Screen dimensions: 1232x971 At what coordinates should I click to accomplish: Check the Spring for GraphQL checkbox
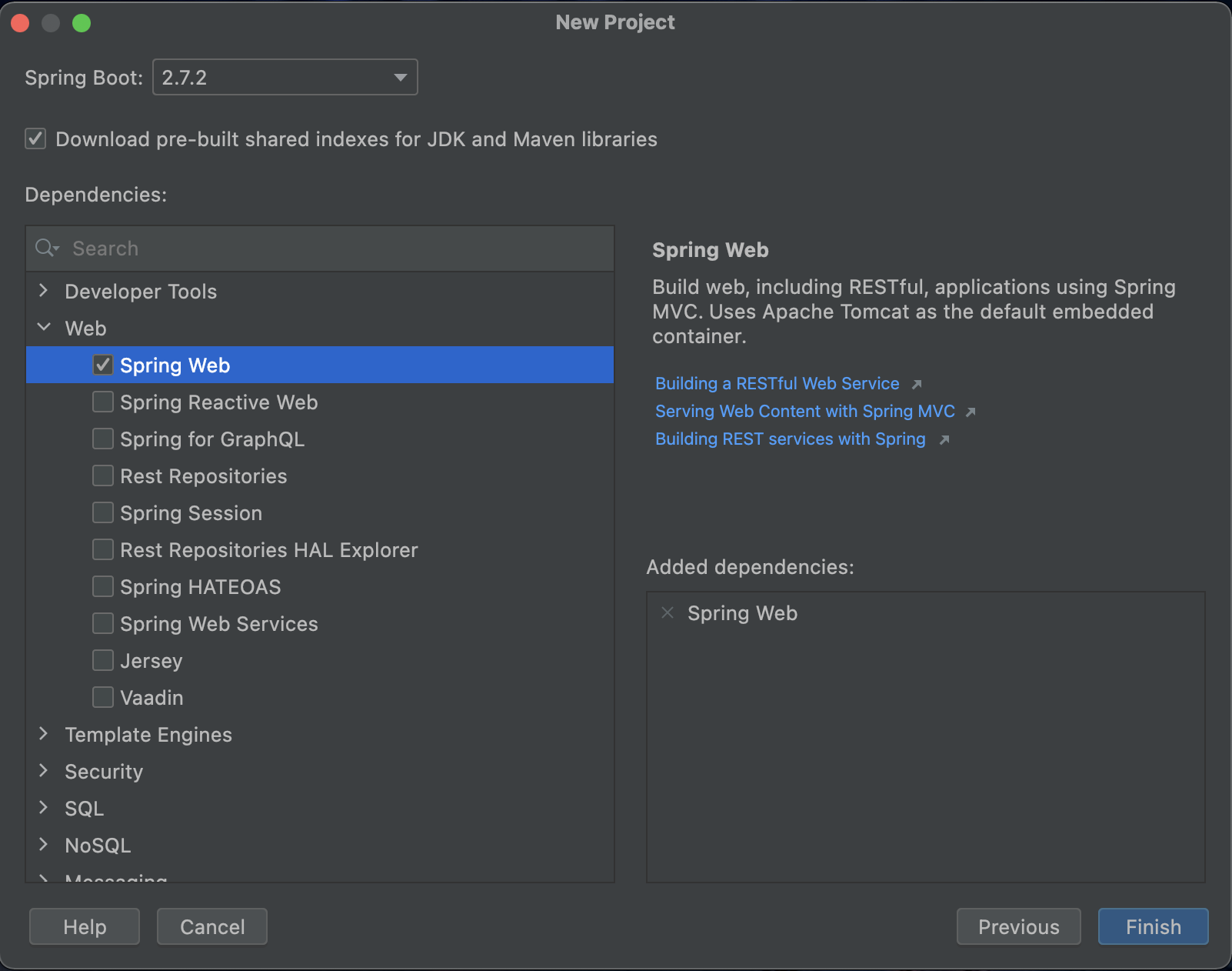coord(103,439)
